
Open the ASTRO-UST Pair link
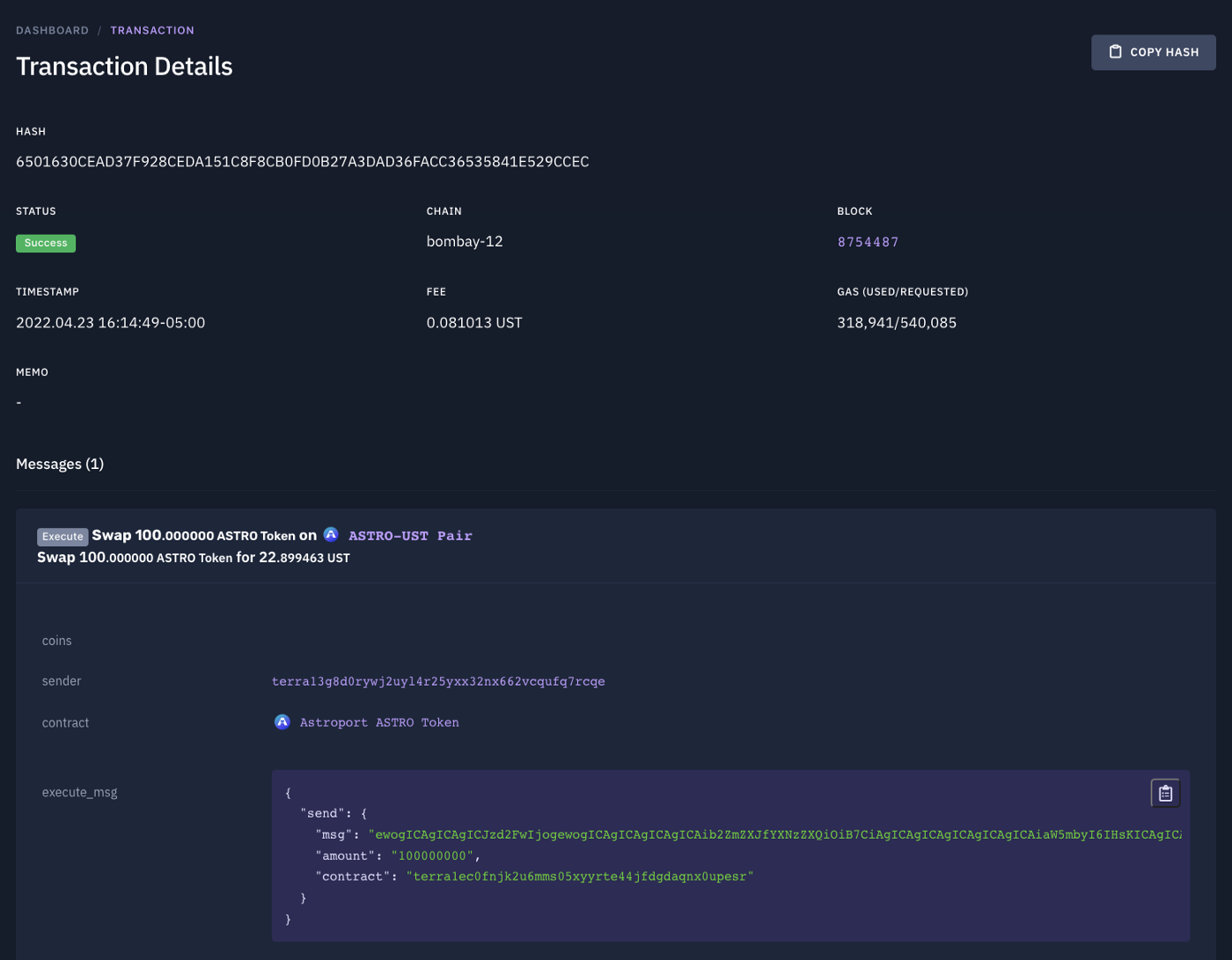[x=410, y=536]
